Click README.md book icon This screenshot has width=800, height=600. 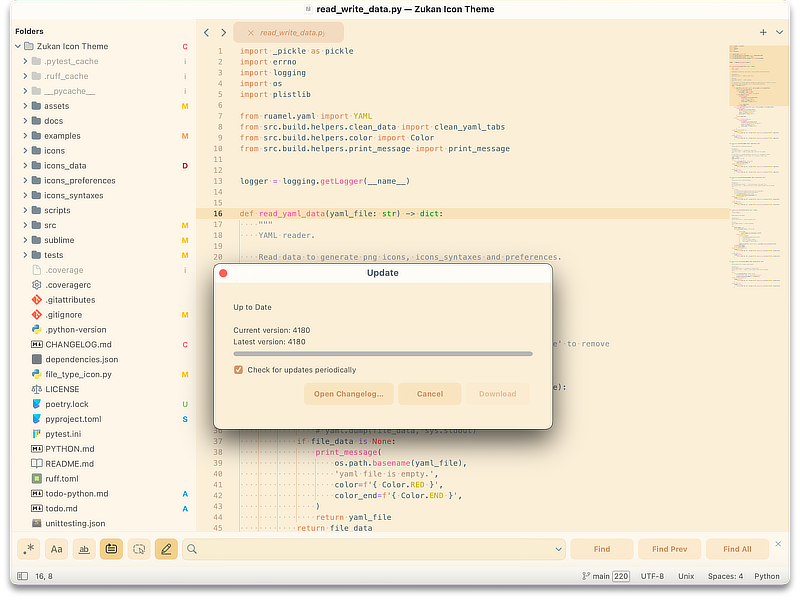pos(37,463)
